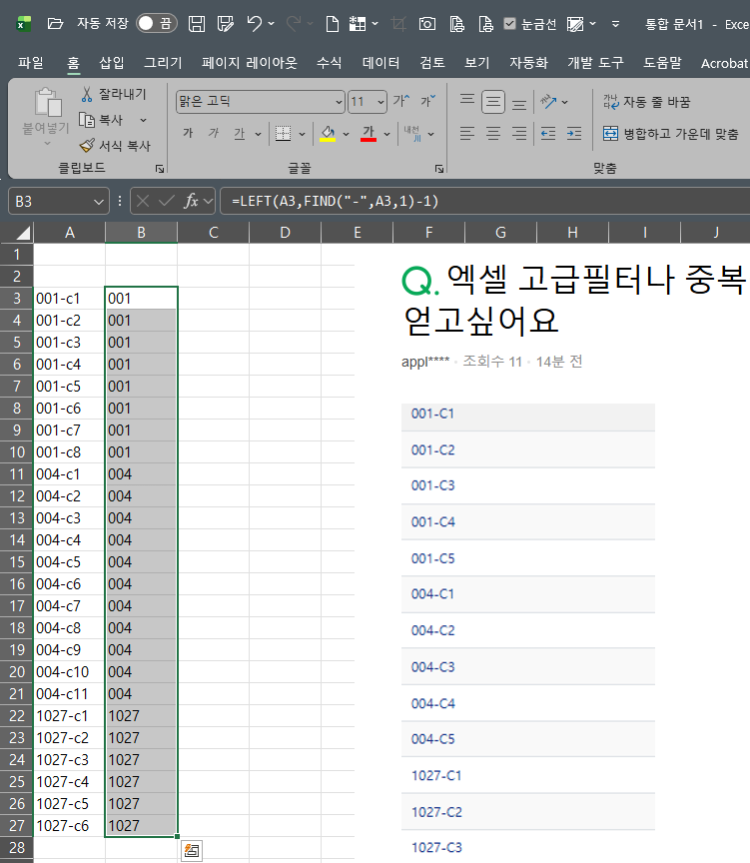Screen dimensions: 750x863
Task: Open the 개발 도구 ribbon tab
Action: [595, 63]
